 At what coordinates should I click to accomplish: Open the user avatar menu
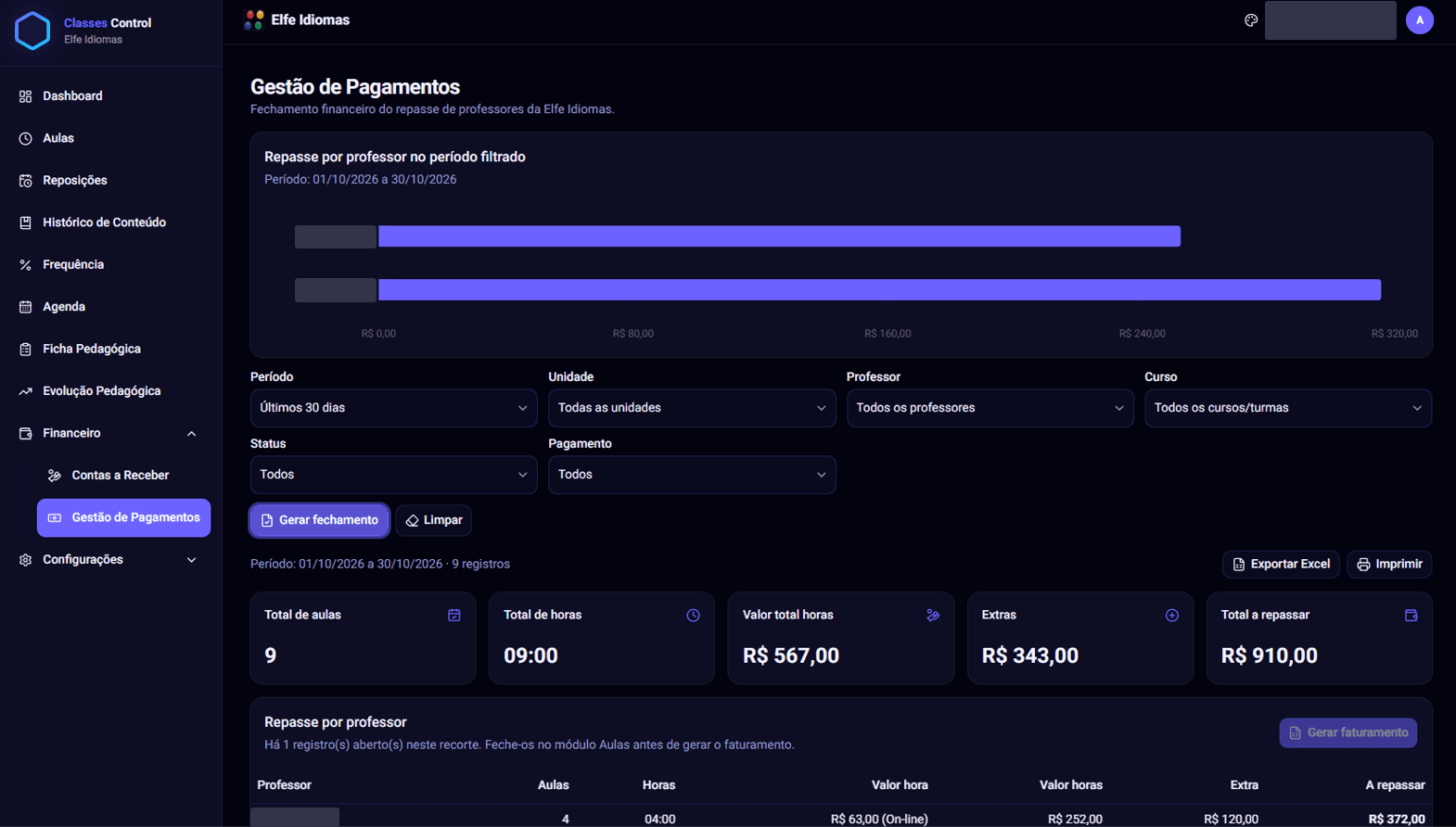coord(1420,20)
